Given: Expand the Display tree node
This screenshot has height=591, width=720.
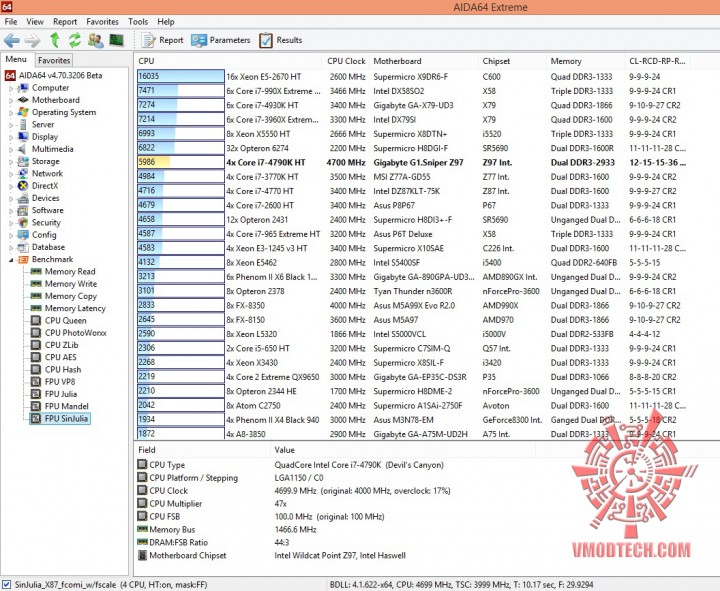Looking at the screenshot, I should (11, 137).
